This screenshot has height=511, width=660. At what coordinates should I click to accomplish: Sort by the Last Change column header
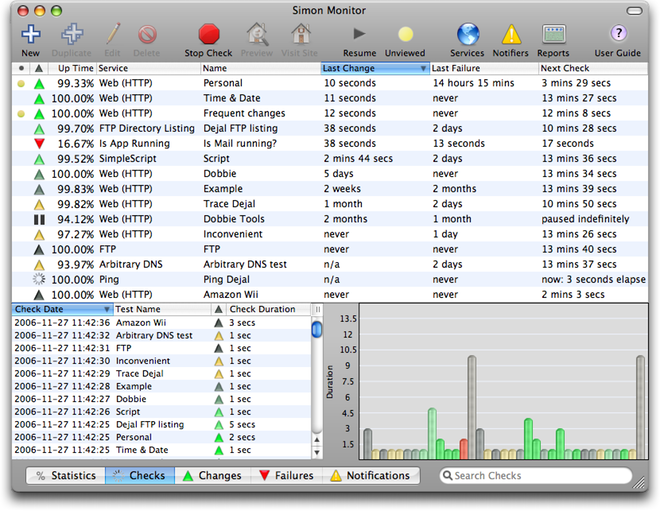pos(375,68)
